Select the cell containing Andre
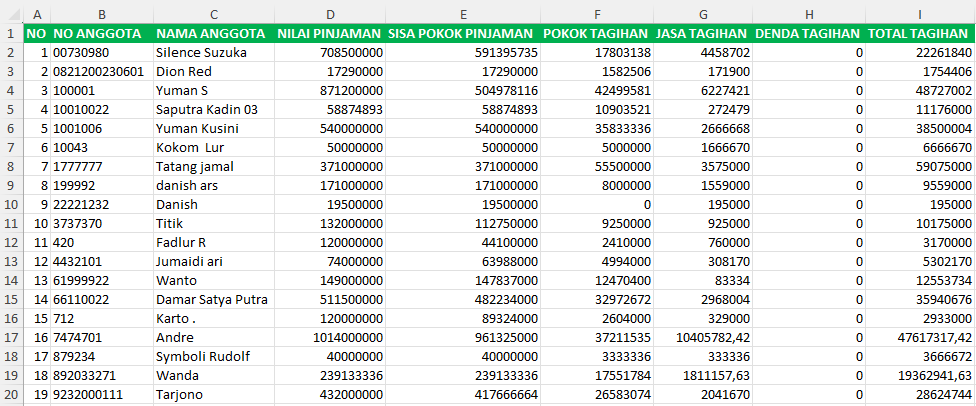The width and height of the screenshot is (976, 406). click(214, 338)
